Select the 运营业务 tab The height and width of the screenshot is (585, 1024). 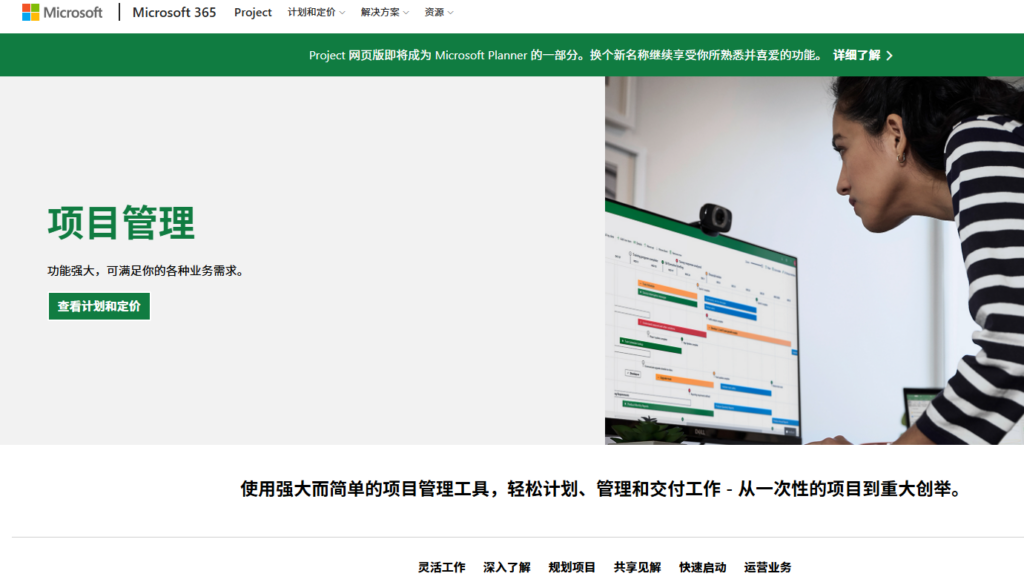(767, 567)
